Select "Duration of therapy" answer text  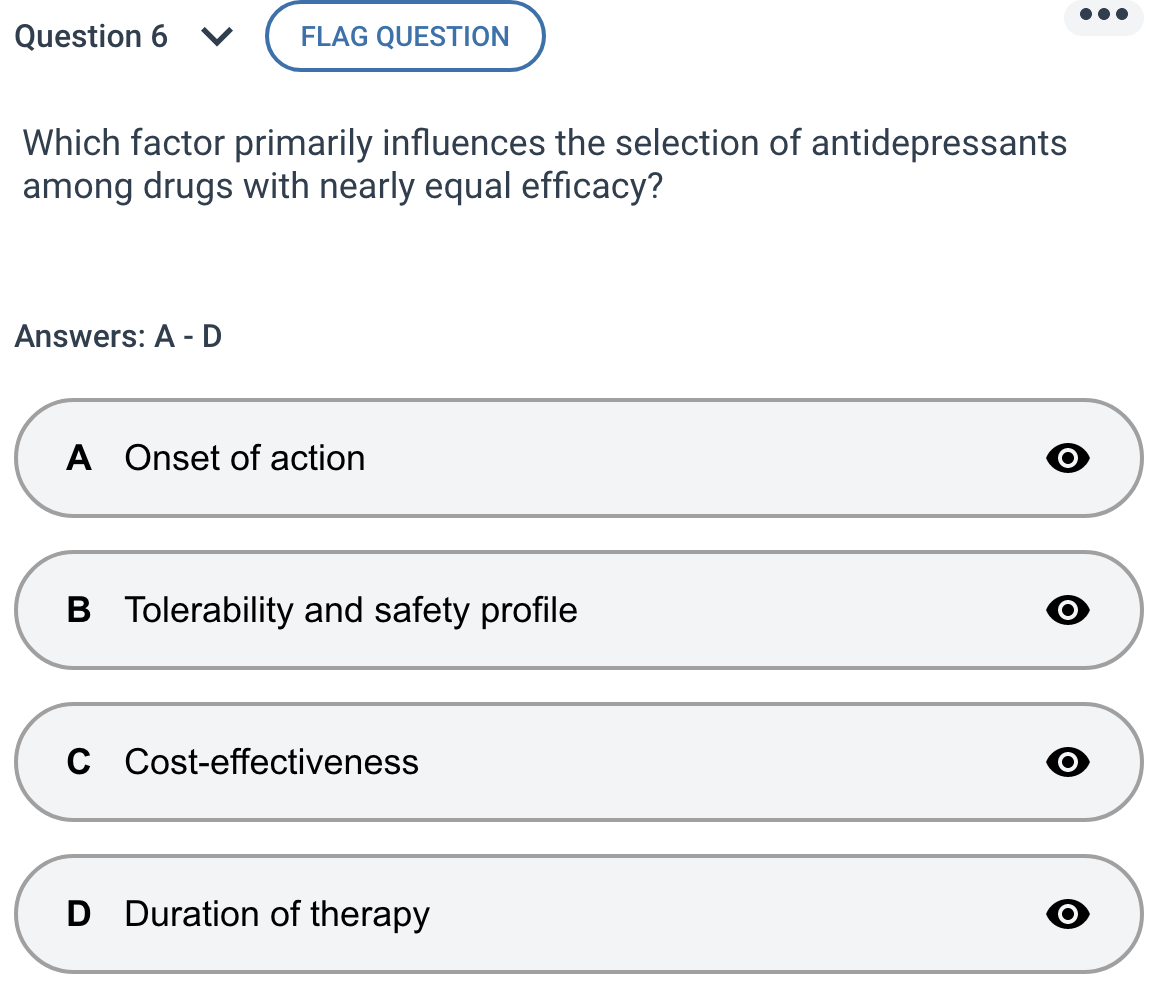pyautogui.click(x=277, y=914)
